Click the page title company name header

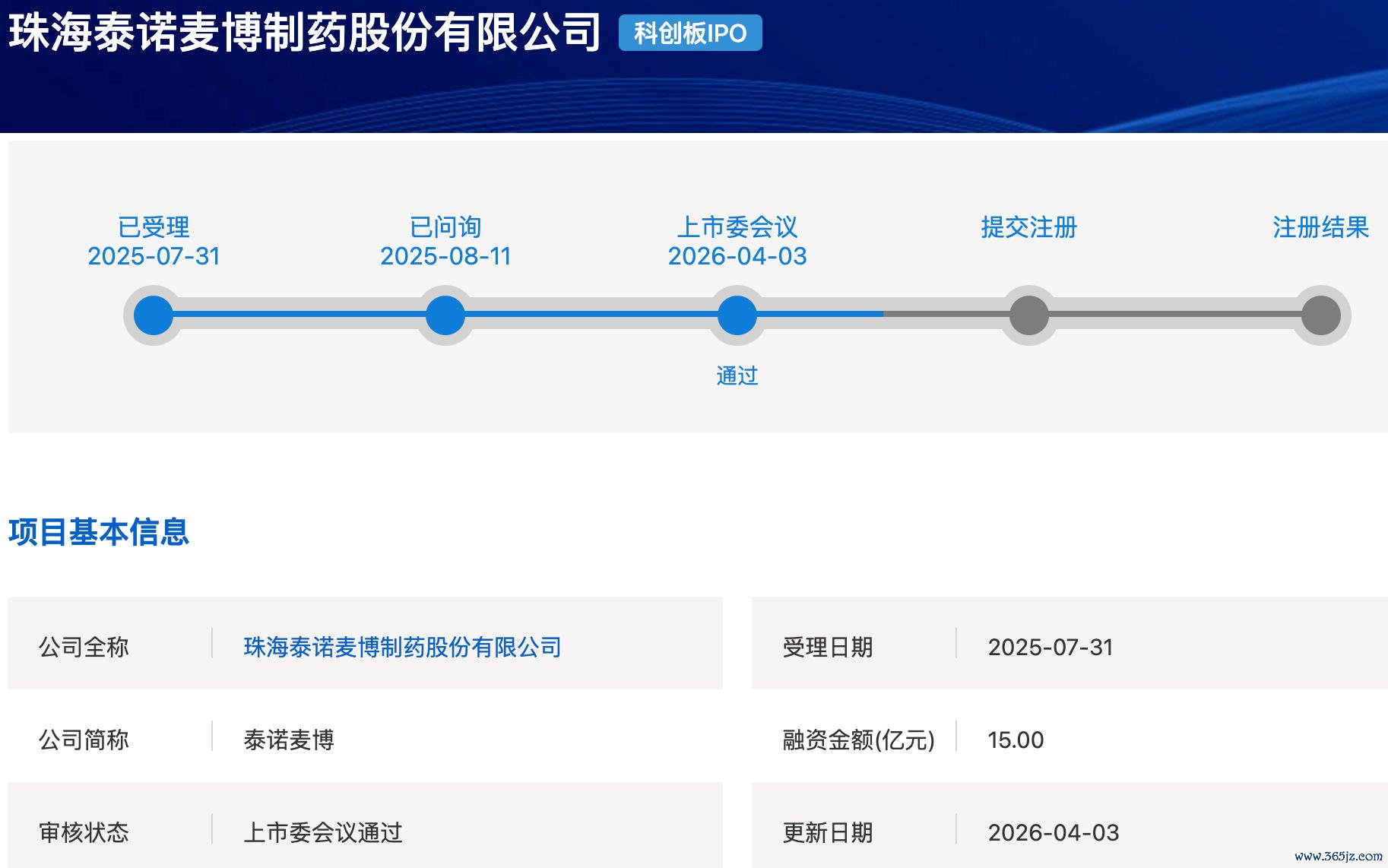pos(305,33)
